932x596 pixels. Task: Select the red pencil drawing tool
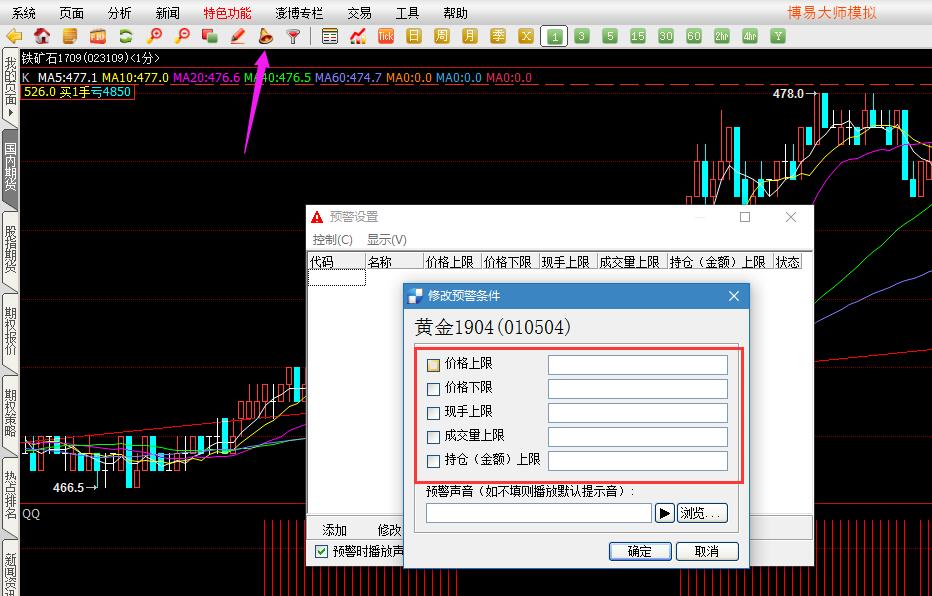pos(237,36)
